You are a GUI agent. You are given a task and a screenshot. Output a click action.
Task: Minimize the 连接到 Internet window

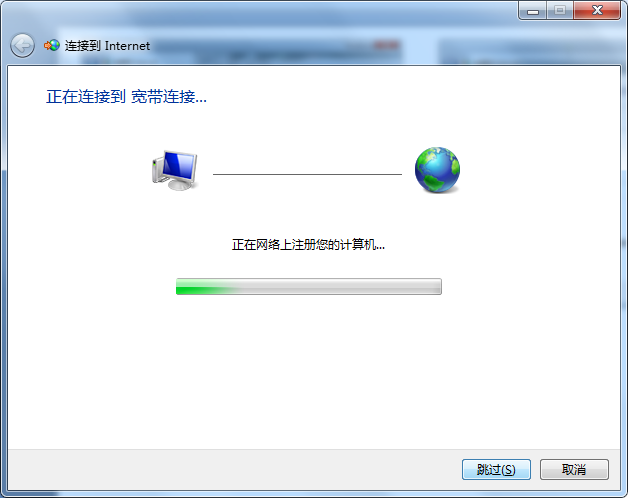pos(533,10)
